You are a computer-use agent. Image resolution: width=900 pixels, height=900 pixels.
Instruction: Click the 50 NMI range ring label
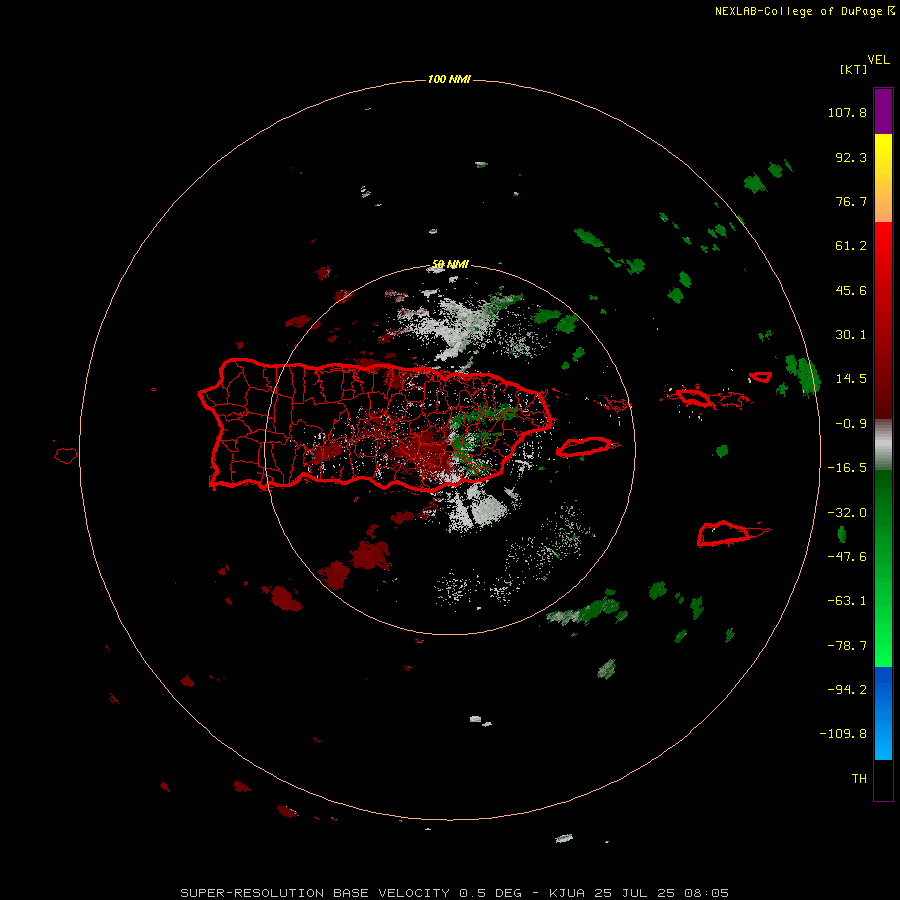tap(450, 265)
